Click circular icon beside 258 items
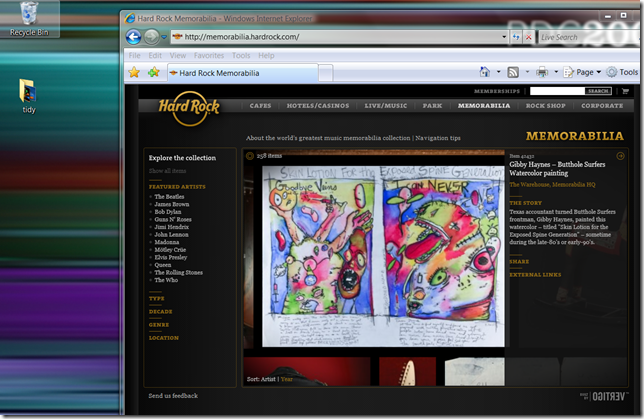Viewport: 644px width, 419px height. pyautogui.click(x=249, y=156)
